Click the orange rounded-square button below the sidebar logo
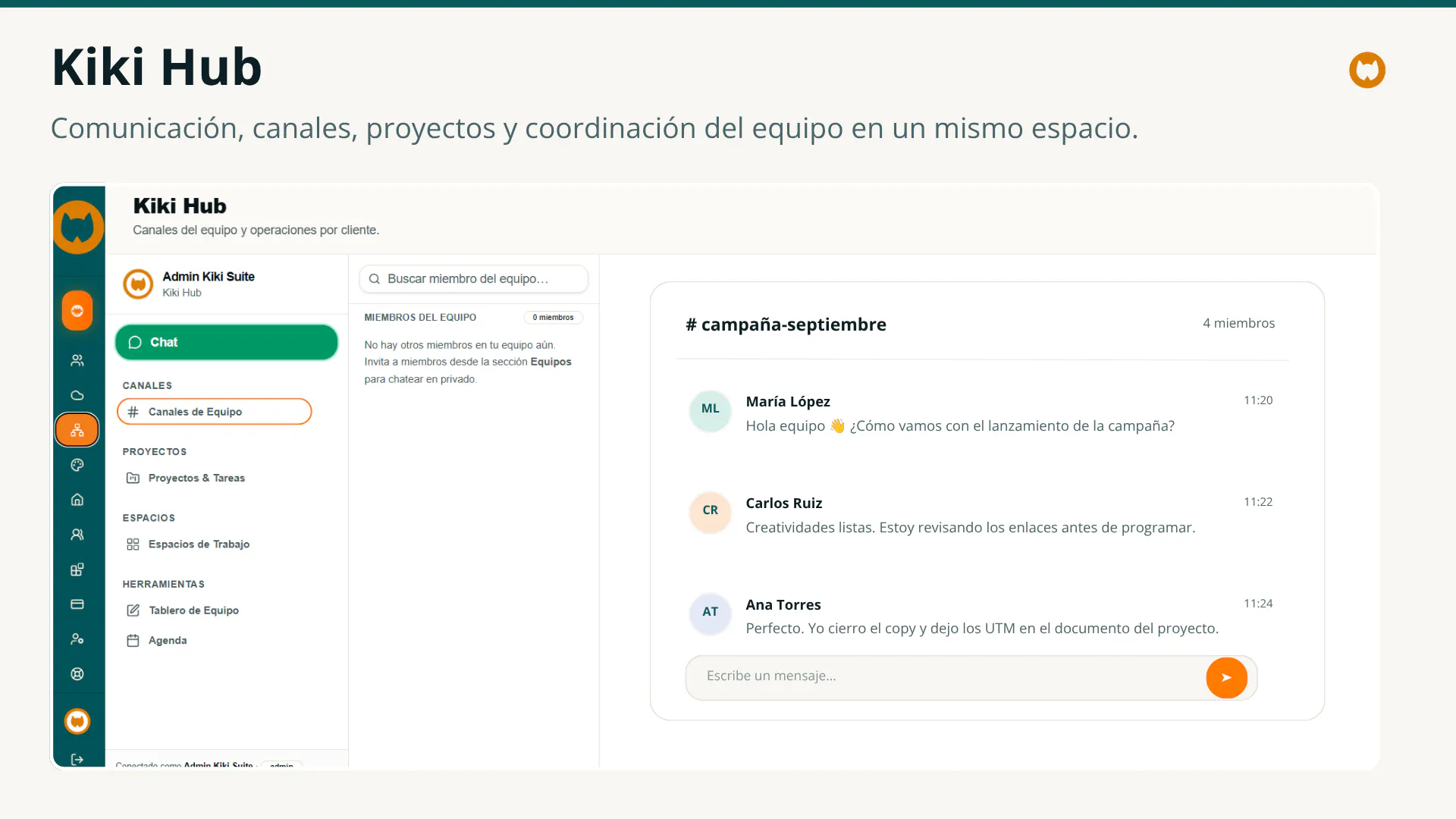The width and height of the screenshot is (1456, 819). click(77, 310)
